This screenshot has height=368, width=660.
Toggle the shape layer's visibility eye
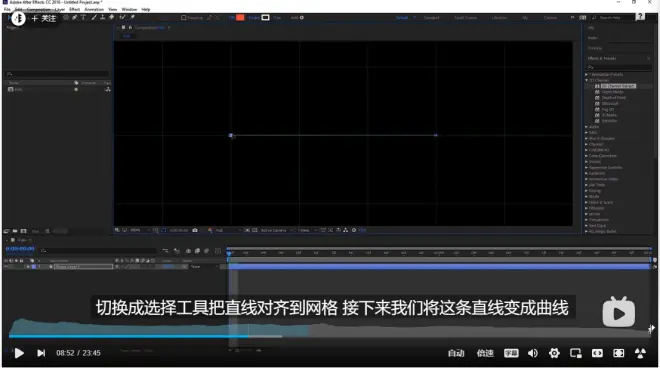pyautogui.click(x=6, y=267)
